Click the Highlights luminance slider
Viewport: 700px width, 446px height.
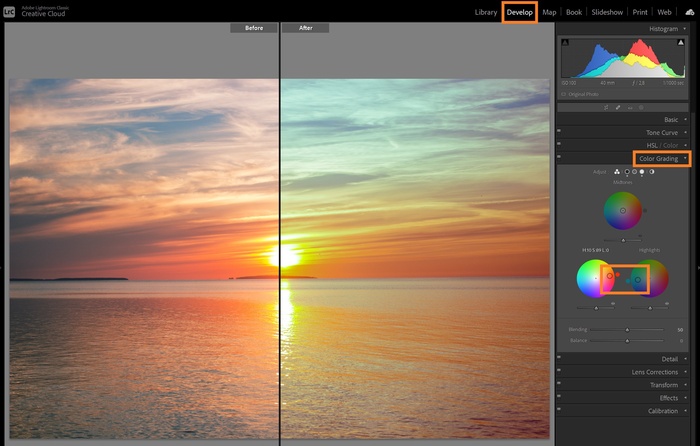[650, 308]
